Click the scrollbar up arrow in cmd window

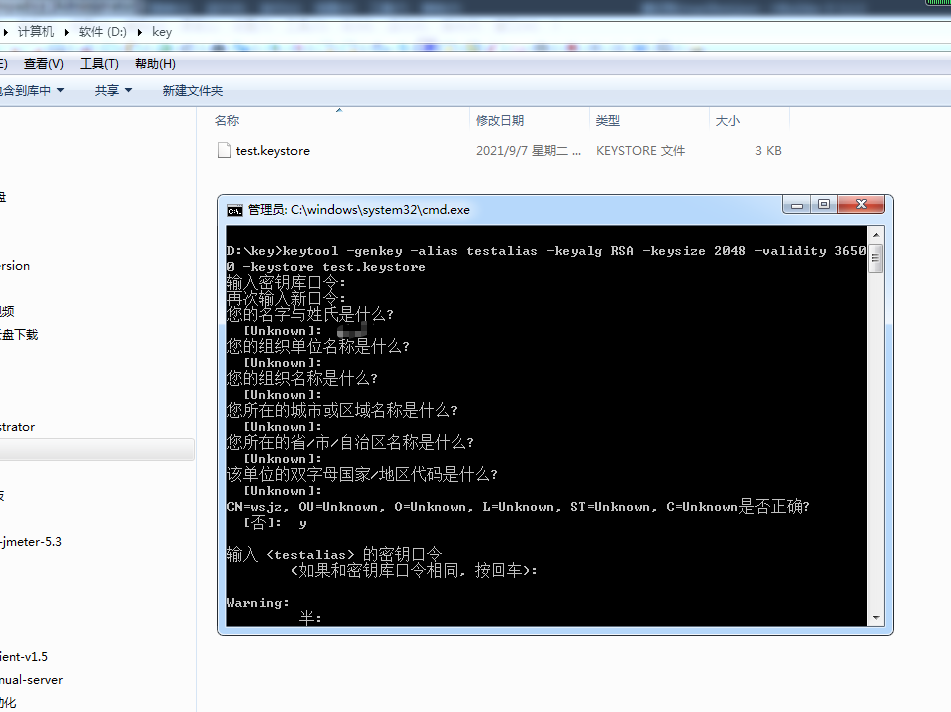[x=874, y=234]
